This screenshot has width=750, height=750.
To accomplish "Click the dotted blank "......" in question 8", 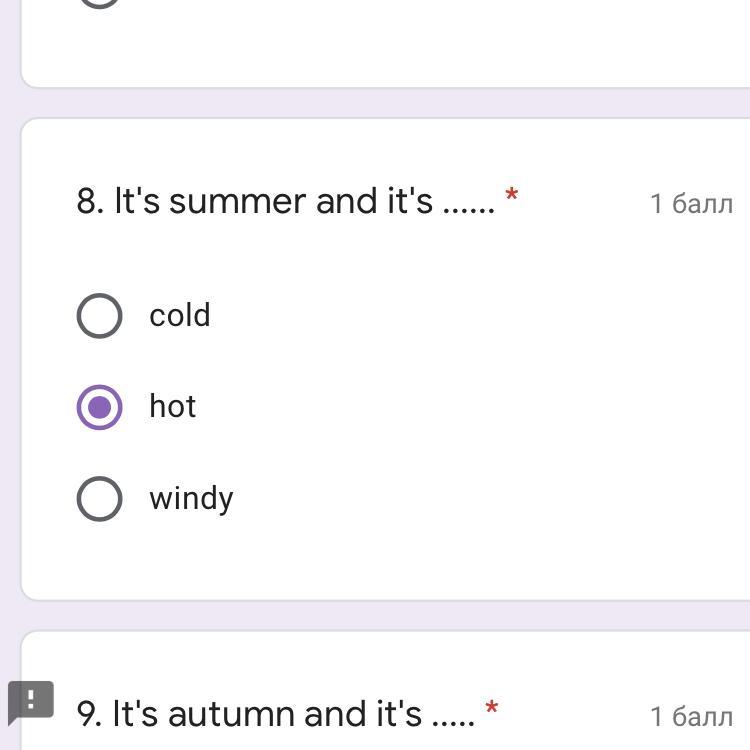I will point(468,204).
